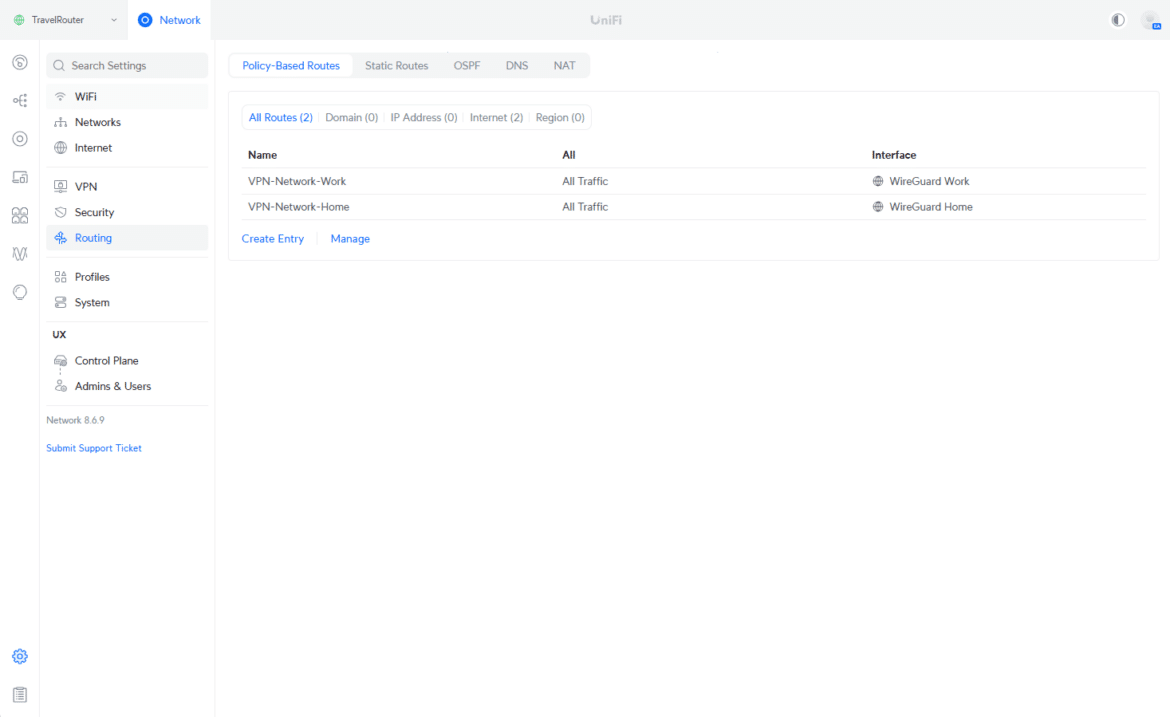Click the Admins & Users icon

60,386
